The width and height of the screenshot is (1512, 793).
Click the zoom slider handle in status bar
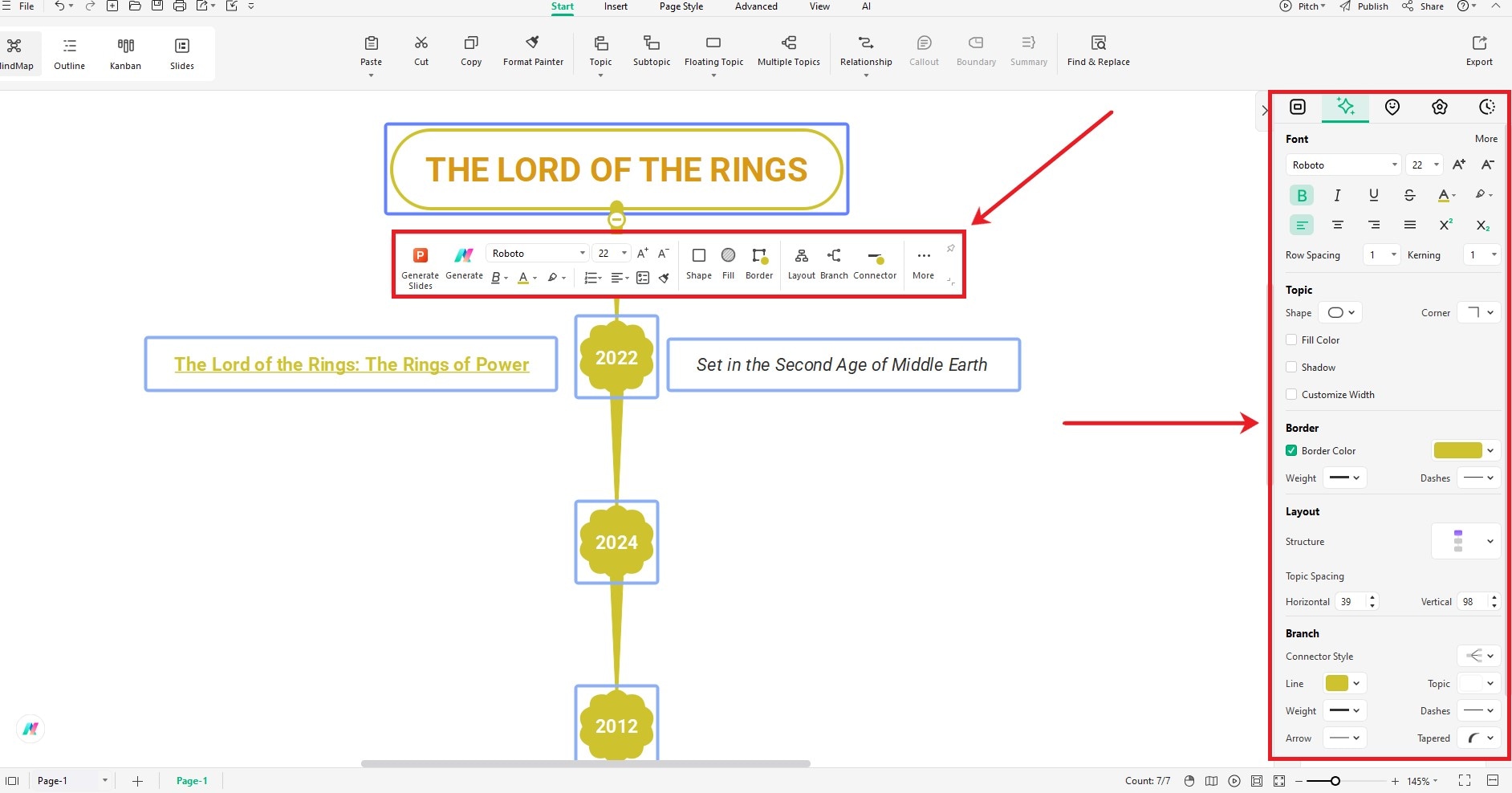click(1335, 781)
